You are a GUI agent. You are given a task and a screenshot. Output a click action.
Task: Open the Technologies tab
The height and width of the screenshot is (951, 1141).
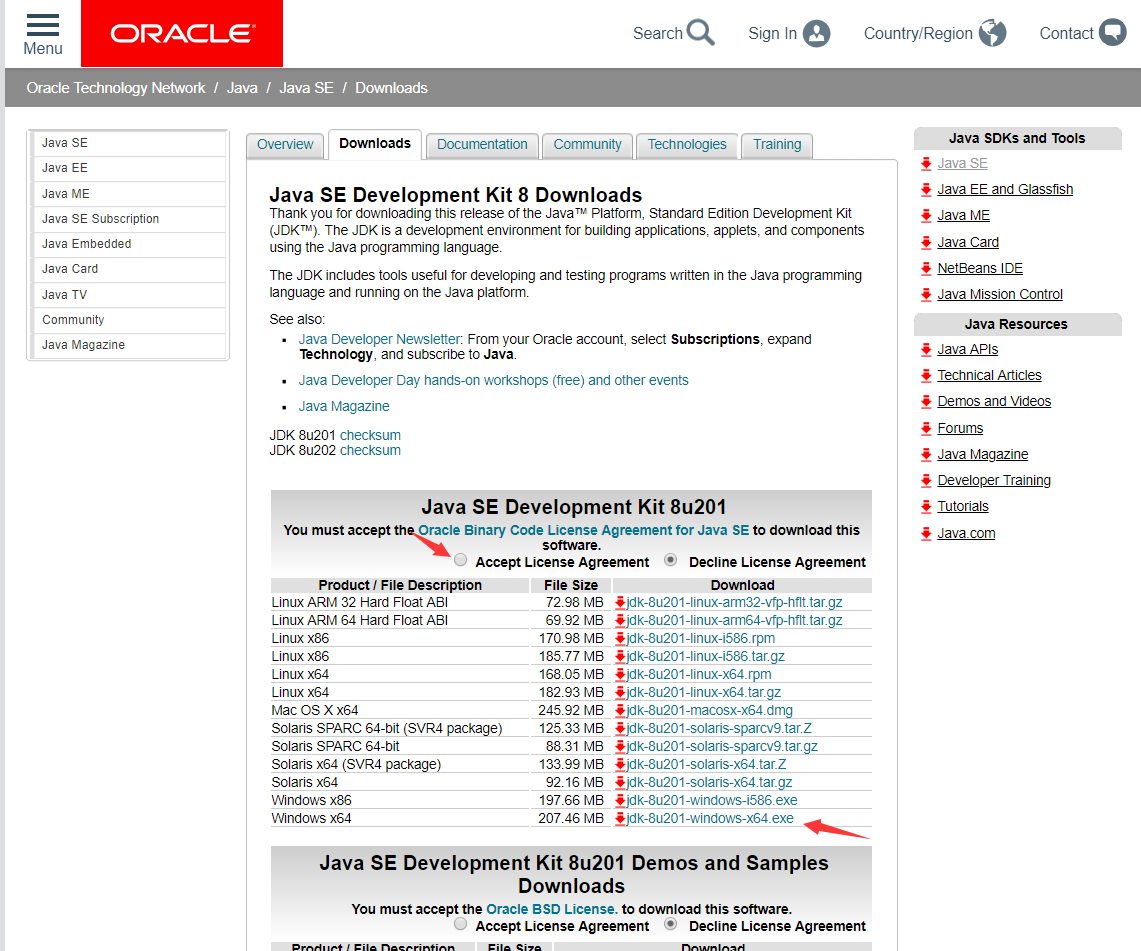pos(687,145)
